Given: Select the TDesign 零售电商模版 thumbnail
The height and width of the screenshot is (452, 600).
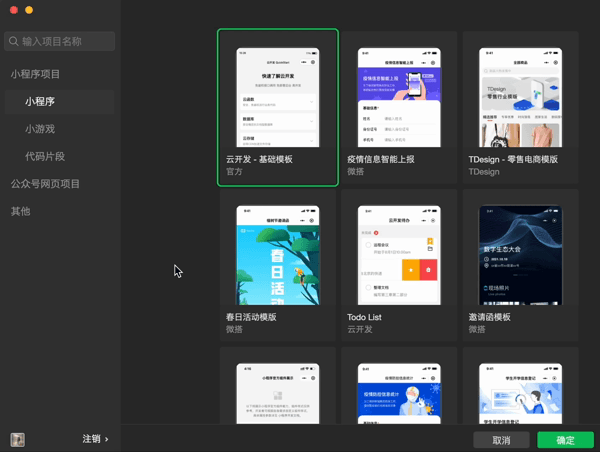Looking at the screenshot, I should 520,97.
